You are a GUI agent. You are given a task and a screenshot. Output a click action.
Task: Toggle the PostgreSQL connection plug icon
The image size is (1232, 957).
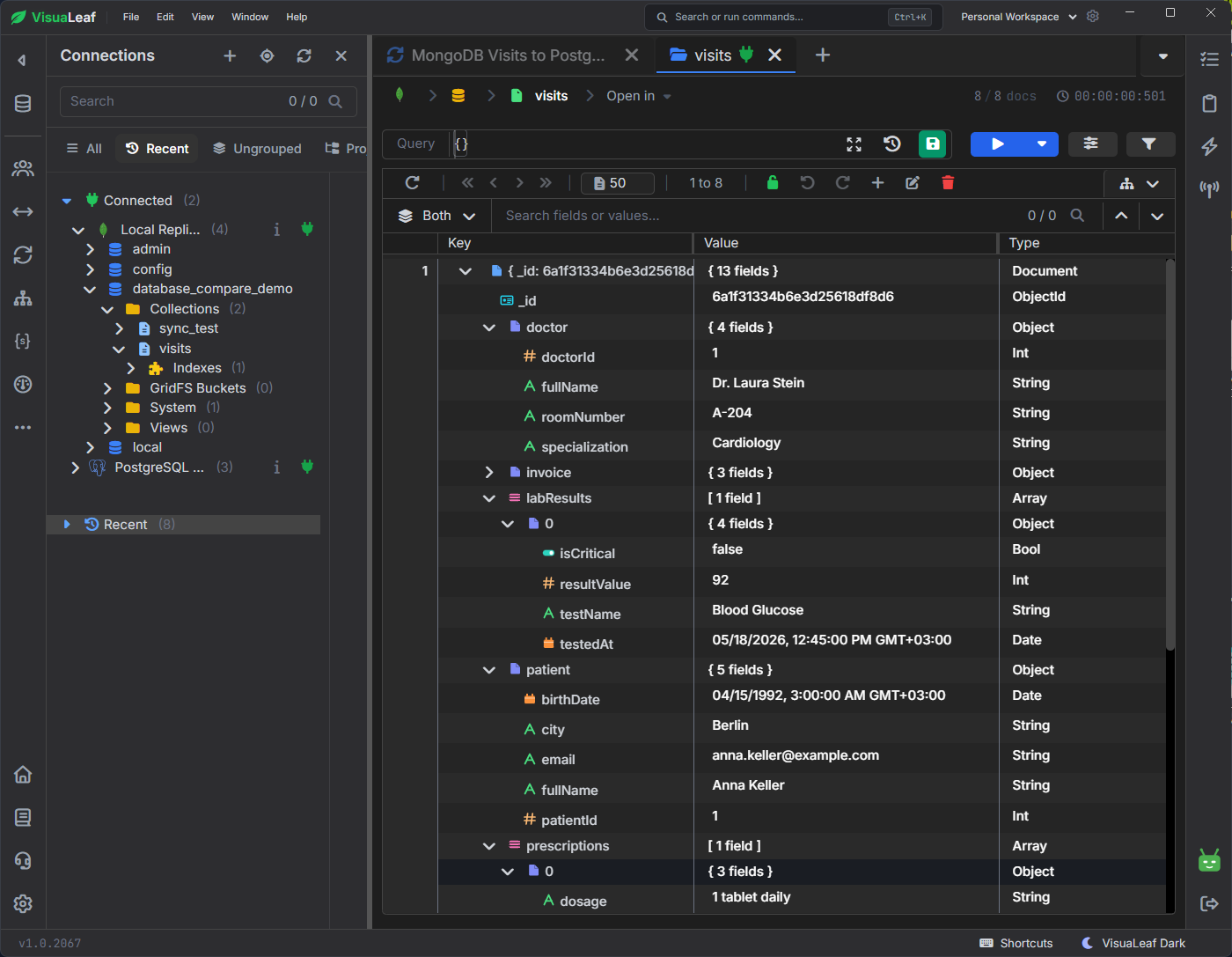tap(307, 467)
